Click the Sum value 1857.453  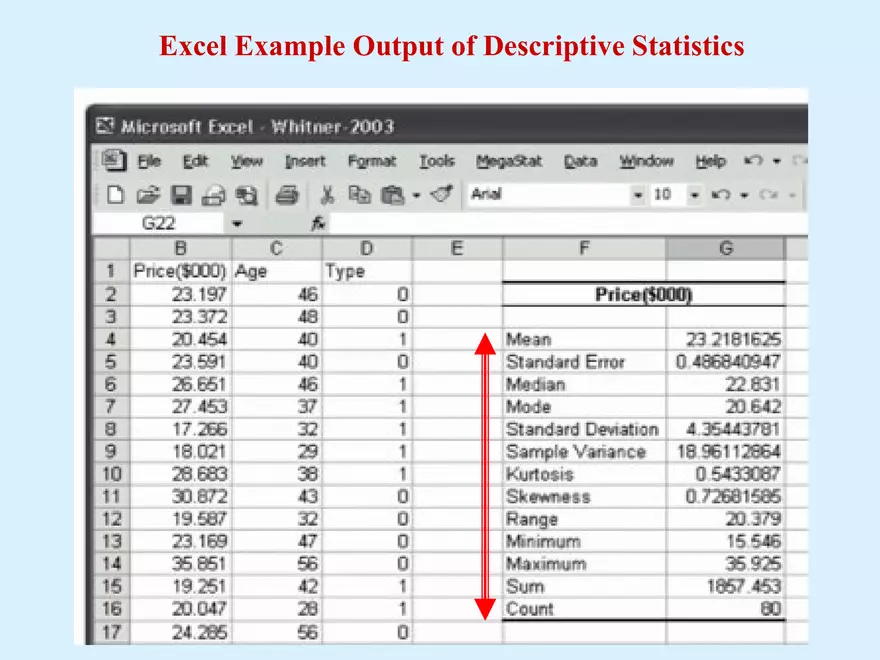pyautogui.click(x=726, y=586)
